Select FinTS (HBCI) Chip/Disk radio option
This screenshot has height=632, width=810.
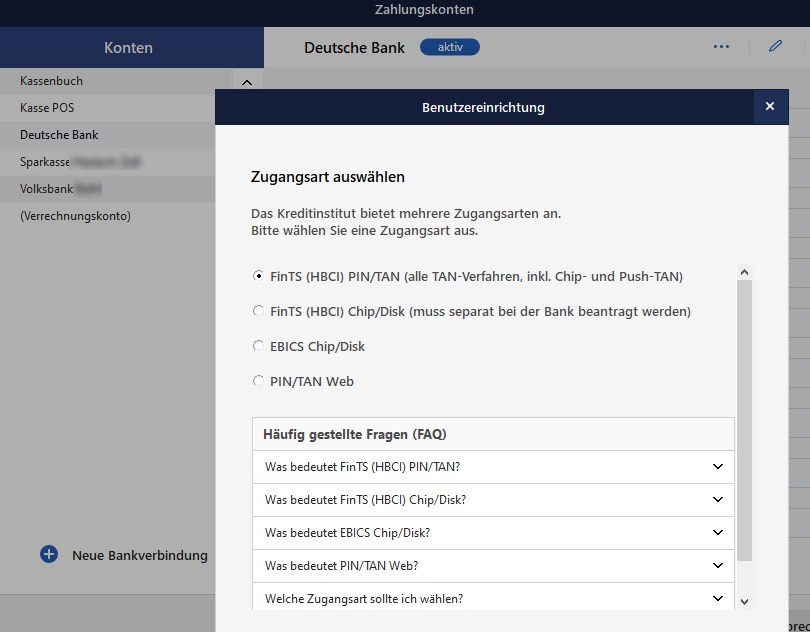click(258, 311)
